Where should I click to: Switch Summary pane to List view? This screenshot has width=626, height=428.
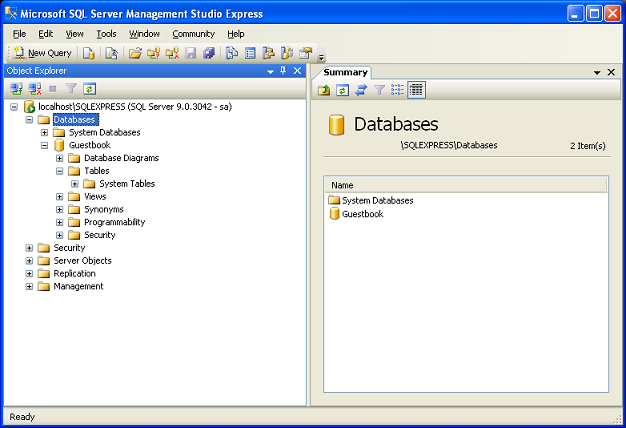click(397, 90)
